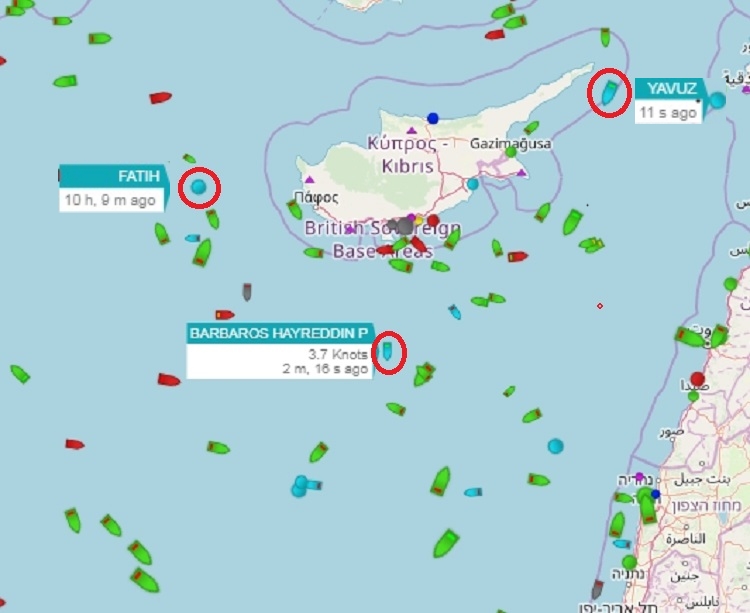Screen dimensions: 750x613
Task: Select the blue dot on Cyprus north coast
Action: pyautogui.click(x=433, y=118)
